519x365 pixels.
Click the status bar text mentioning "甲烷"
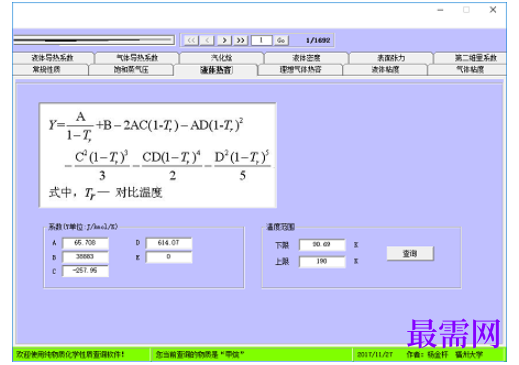point(200,355)
